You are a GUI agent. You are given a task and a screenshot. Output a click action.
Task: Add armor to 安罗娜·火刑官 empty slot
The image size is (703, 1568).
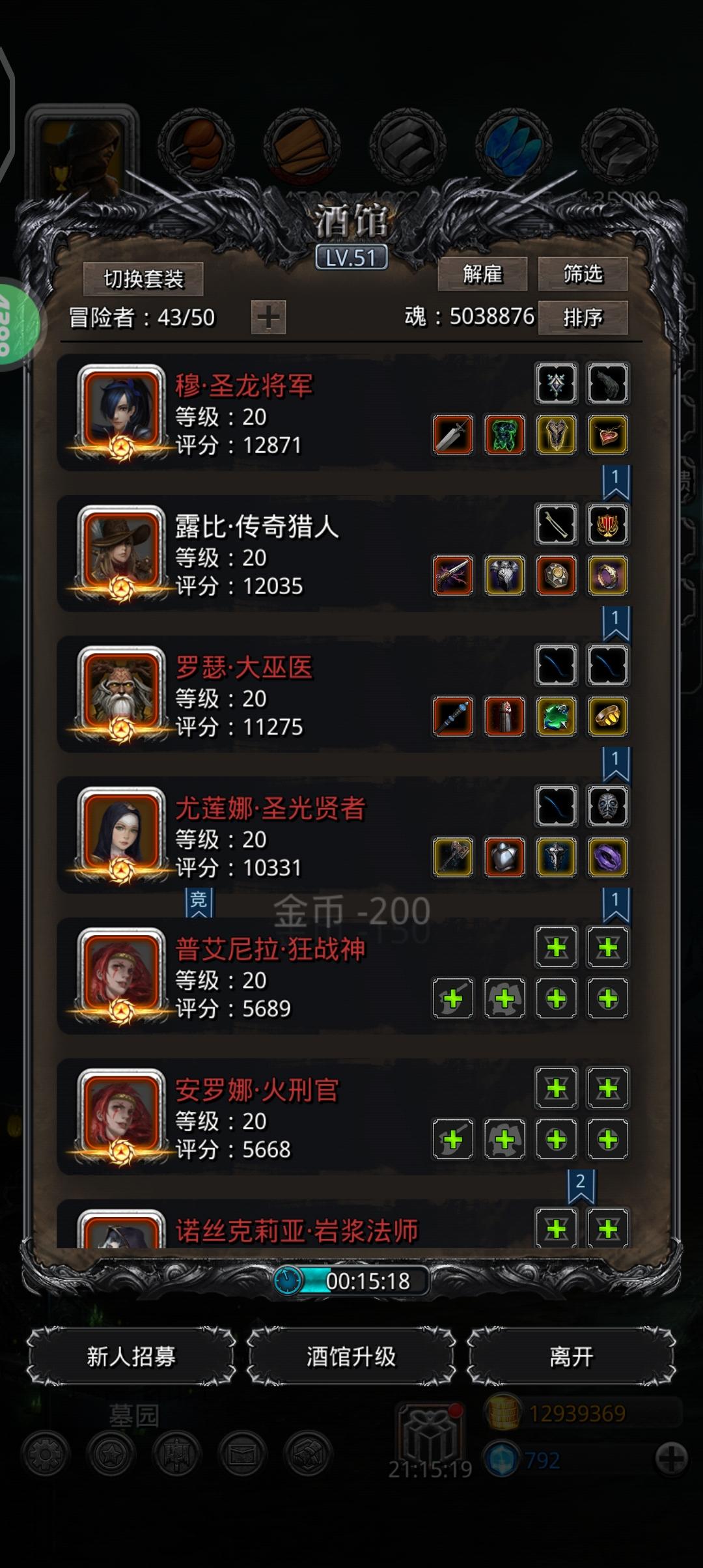coord(504,1140)
